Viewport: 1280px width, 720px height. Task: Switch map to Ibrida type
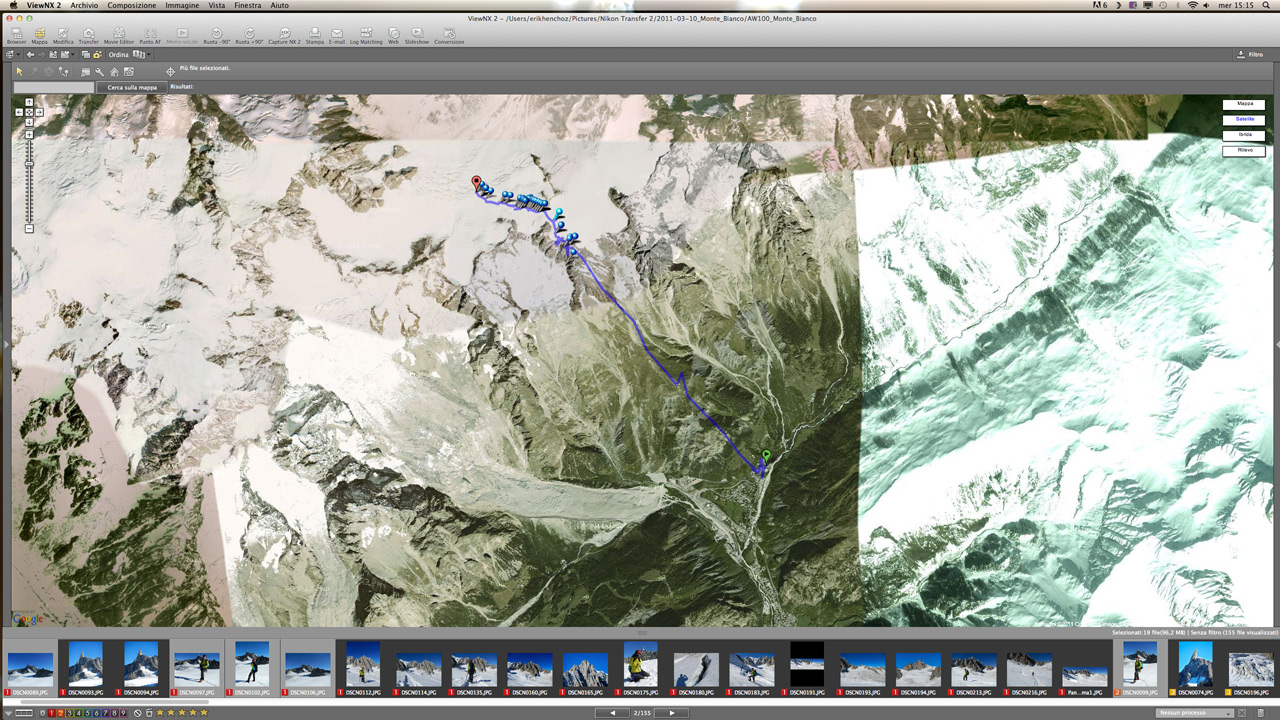click(1244, 135)
